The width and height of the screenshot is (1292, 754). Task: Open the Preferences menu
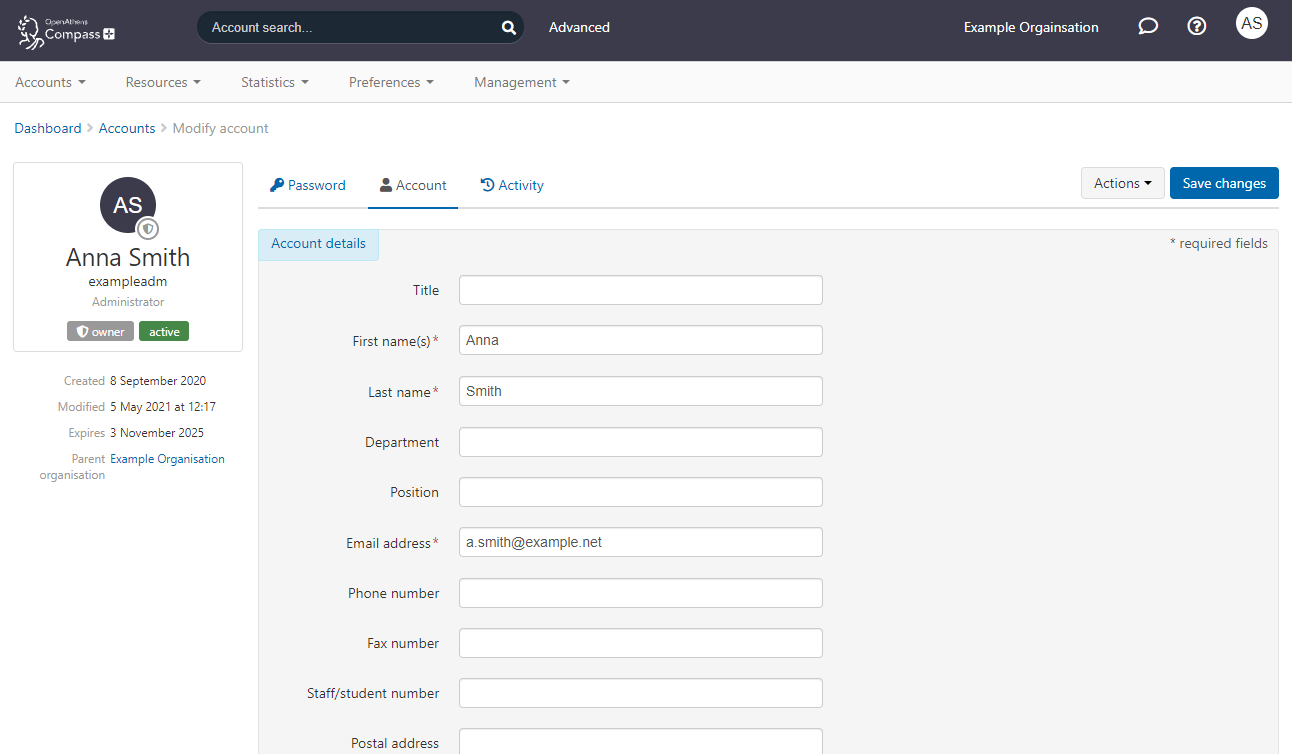[390, 82]
